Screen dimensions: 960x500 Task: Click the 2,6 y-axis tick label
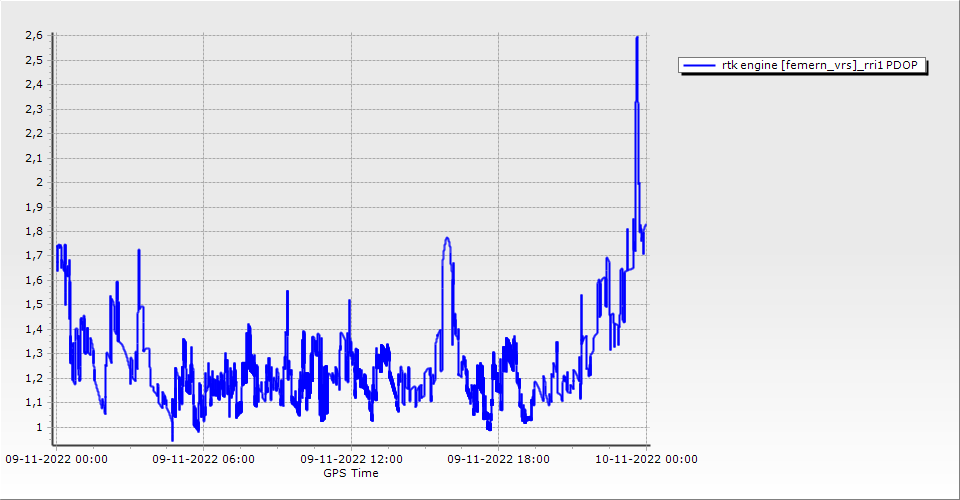tap(33, 35)
